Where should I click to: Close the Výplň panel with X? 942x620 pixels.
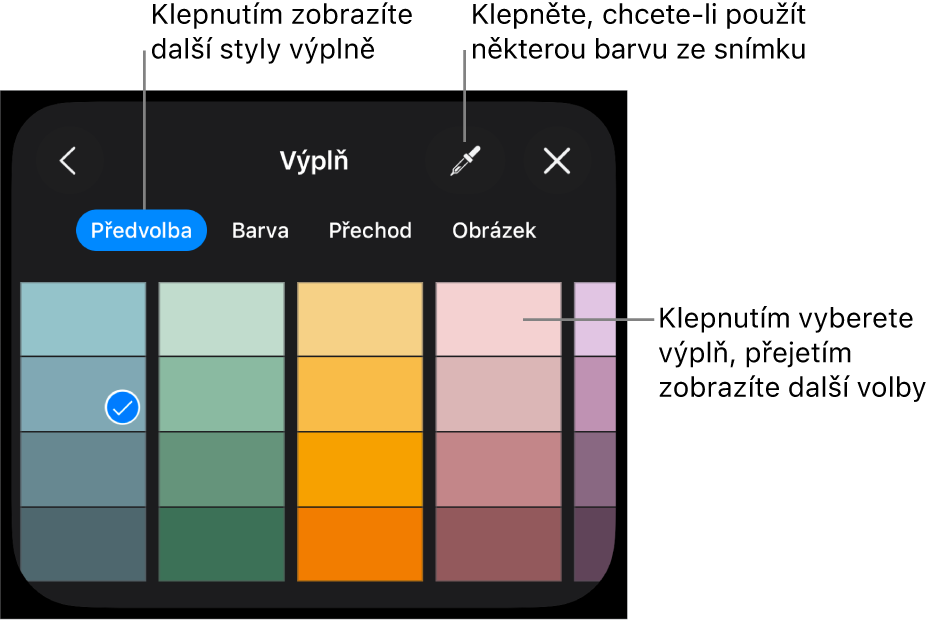tap(557, 161)
